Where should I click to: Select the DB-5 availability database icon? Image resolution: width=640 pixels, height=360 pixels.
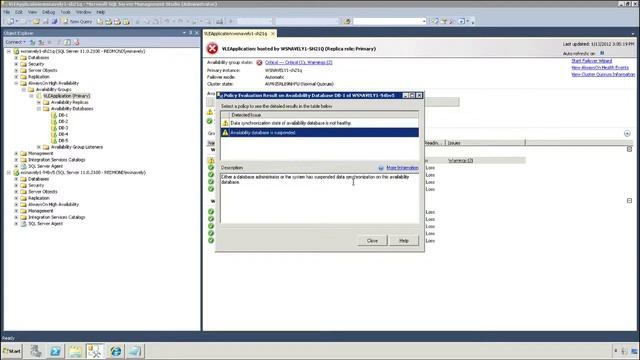click(54, 140)
